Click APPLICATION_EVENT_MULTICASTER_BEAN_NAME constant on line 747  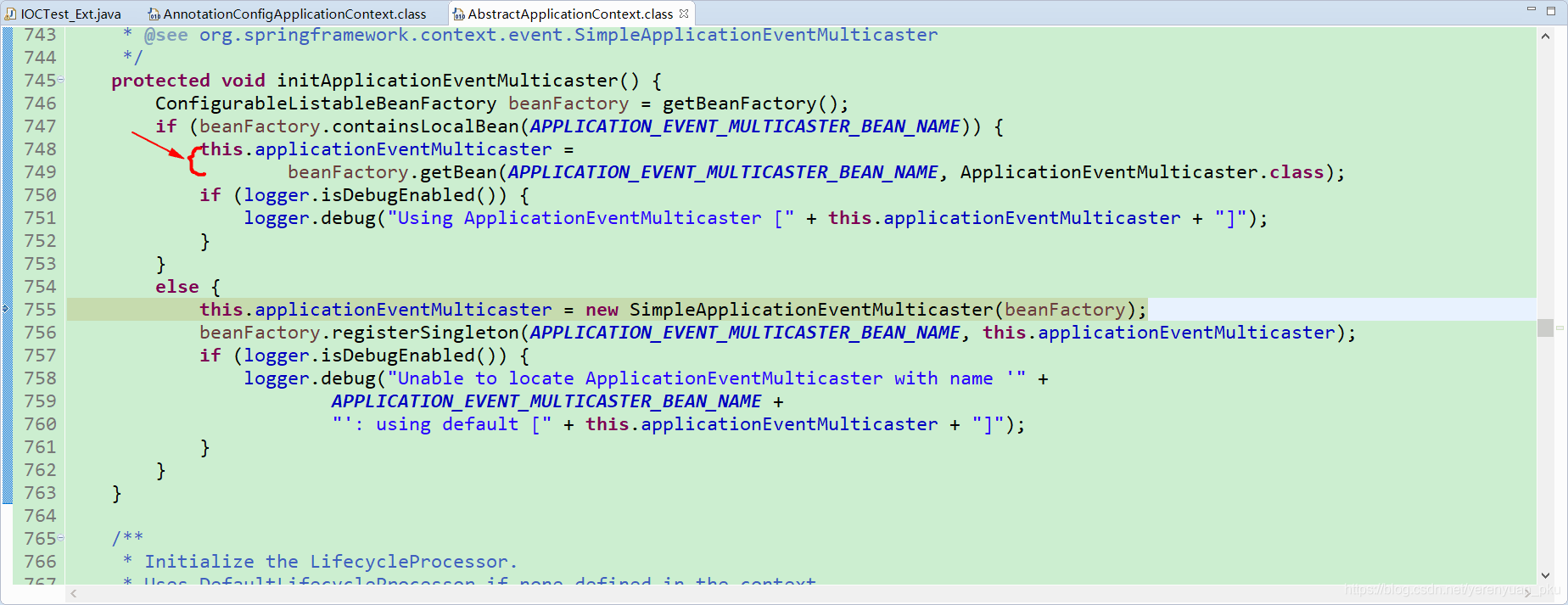click(745, 126)
